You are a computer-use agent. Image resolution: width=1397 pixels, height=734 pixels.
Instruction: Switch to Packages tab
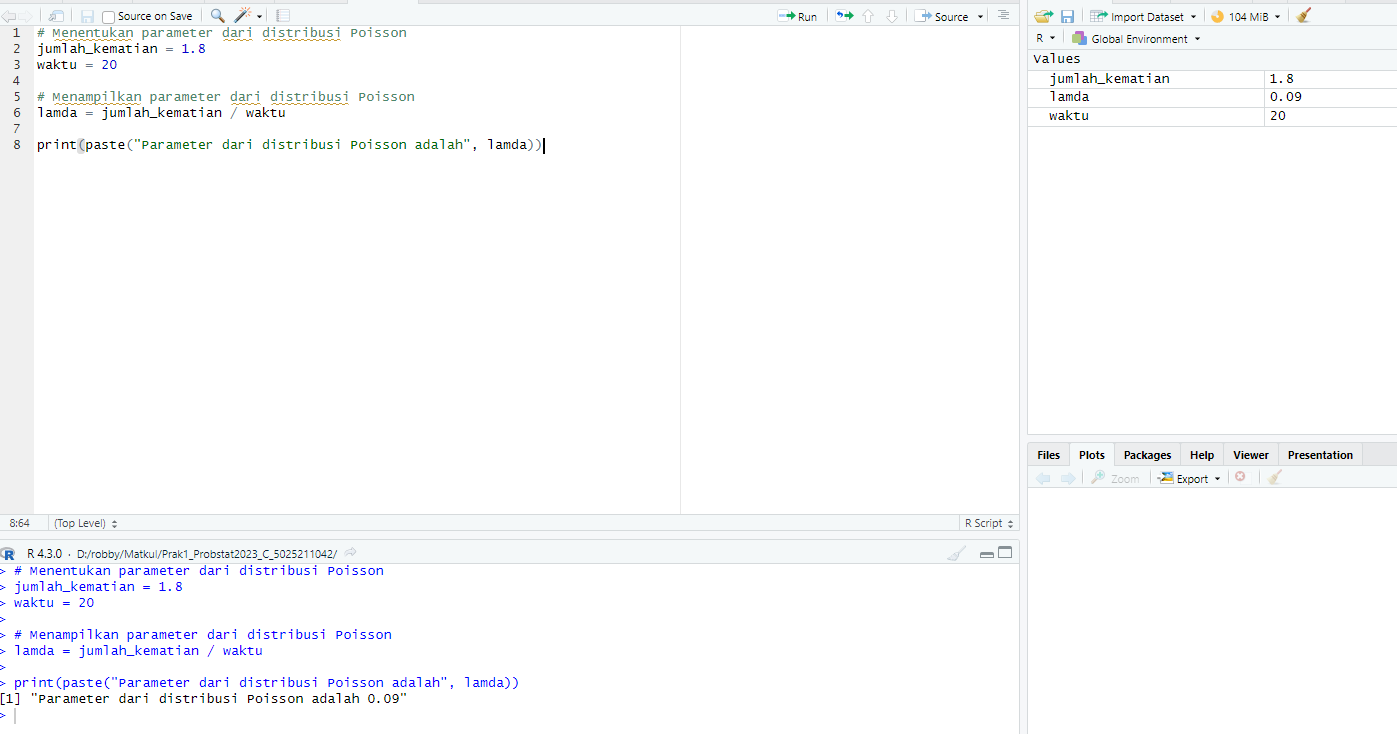coord(1147,455)
